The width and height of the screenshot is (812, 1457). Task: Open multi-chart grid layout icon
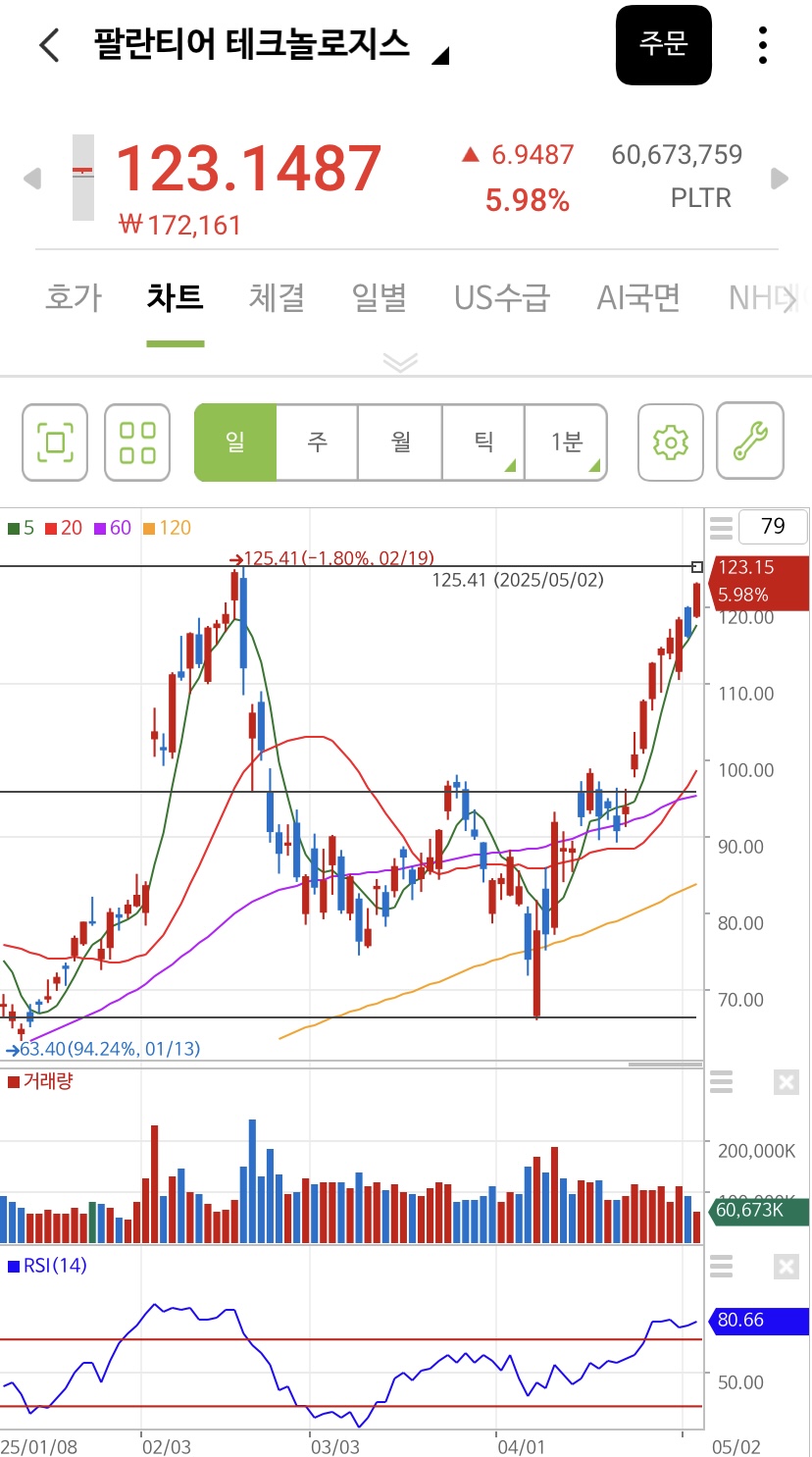coord(137,442)
